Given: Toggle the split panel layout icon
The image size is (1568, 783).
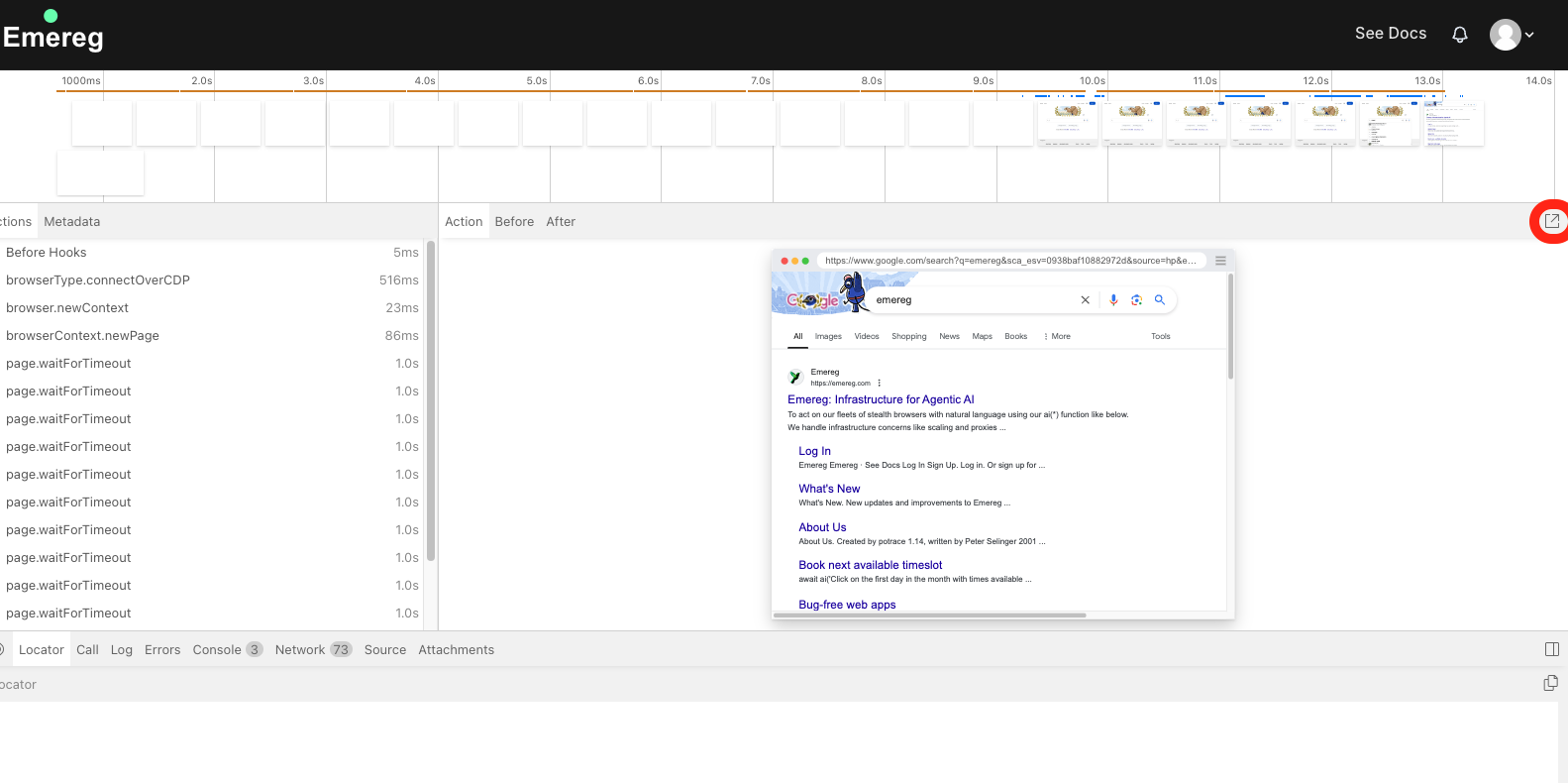Looking at the screenshot, I should tap(1552, 649).
